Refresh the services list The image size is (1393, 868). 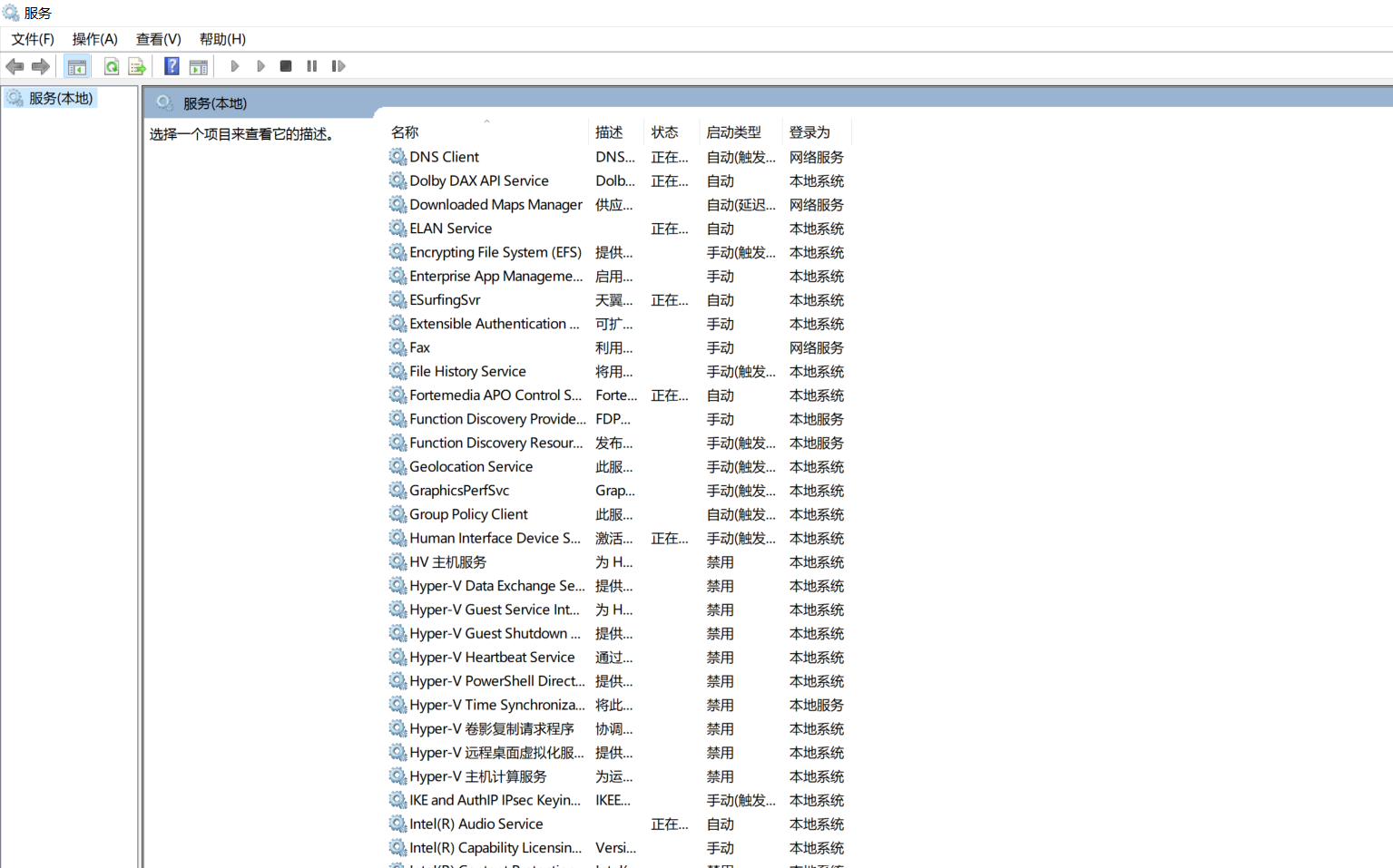tap(111, 65)
